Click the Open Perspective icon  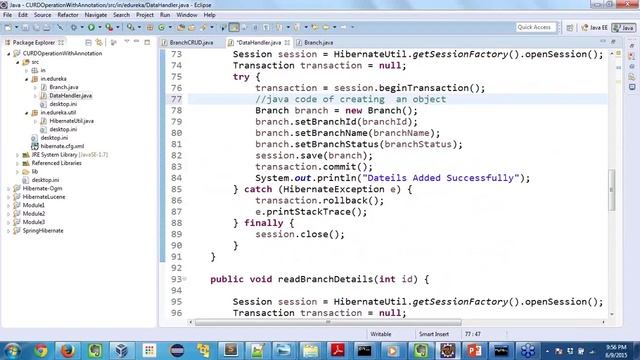[570, 27]
